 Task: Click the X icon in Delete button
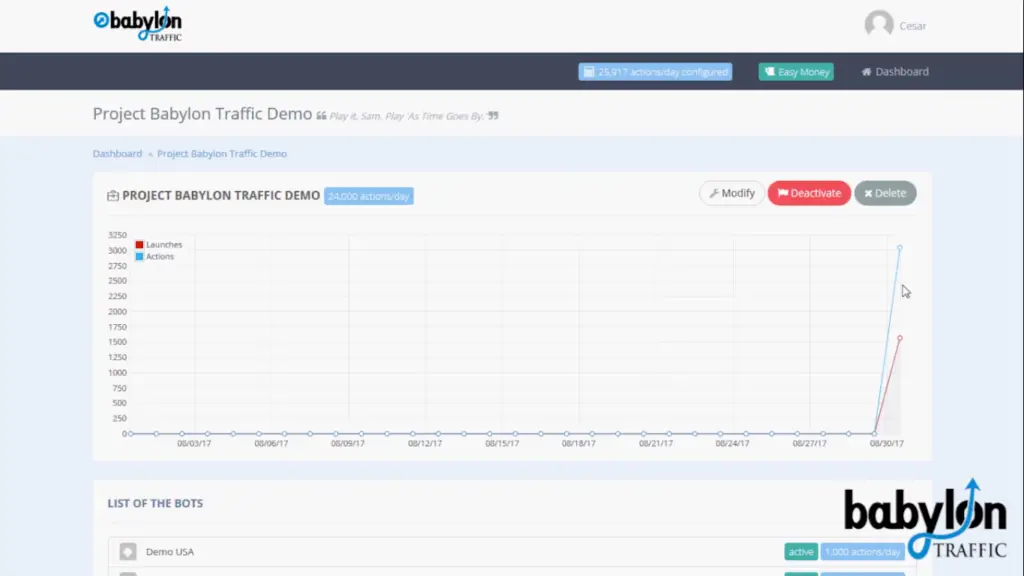(x=868, y=193)
